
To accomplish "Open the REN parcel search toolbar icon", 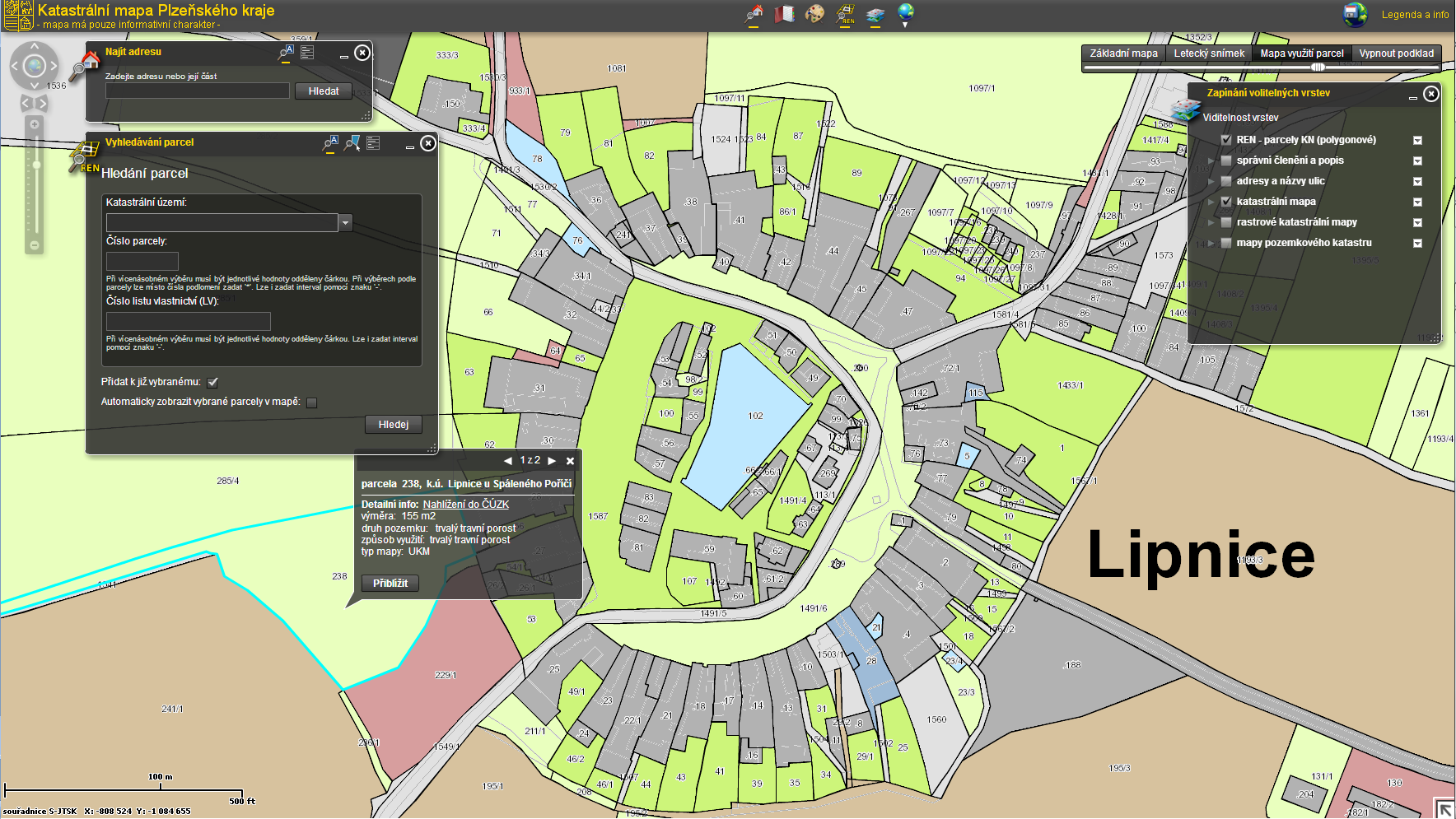I will pos(845,13).
